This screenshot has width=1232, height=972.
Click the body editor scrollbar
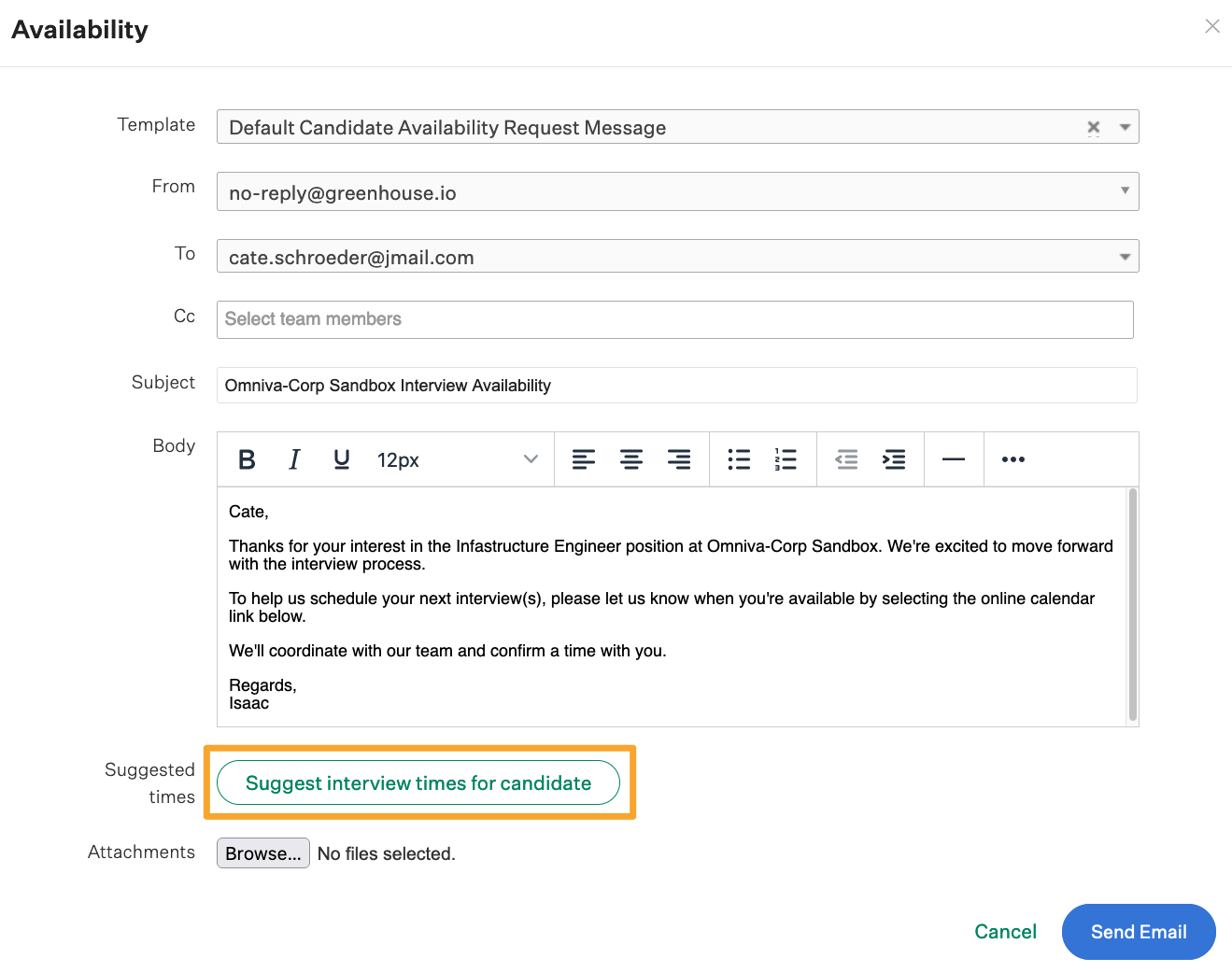[x=1133, y=605]
